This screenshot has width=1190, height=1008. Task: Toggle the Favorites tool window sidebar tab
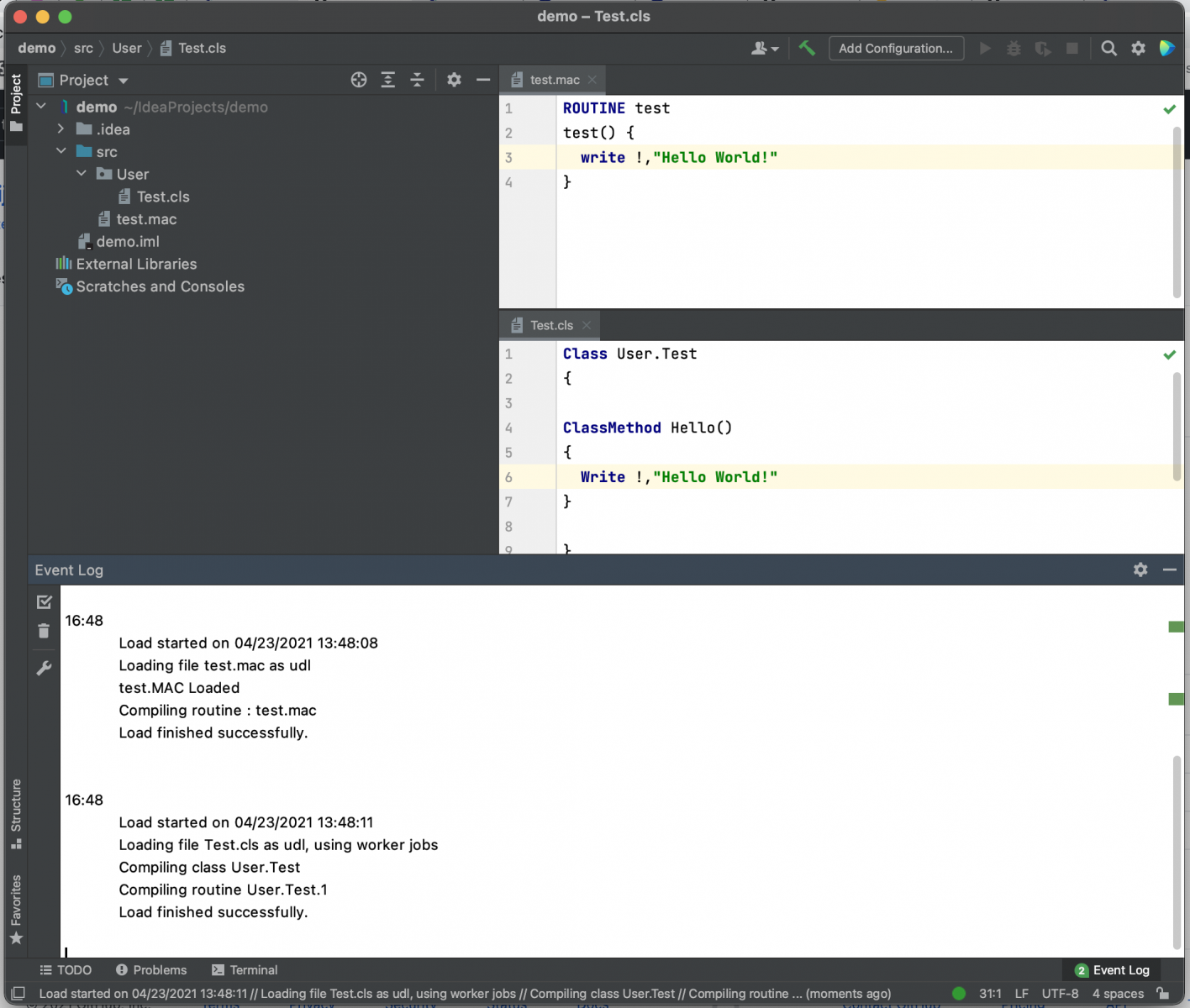[15, 908]
